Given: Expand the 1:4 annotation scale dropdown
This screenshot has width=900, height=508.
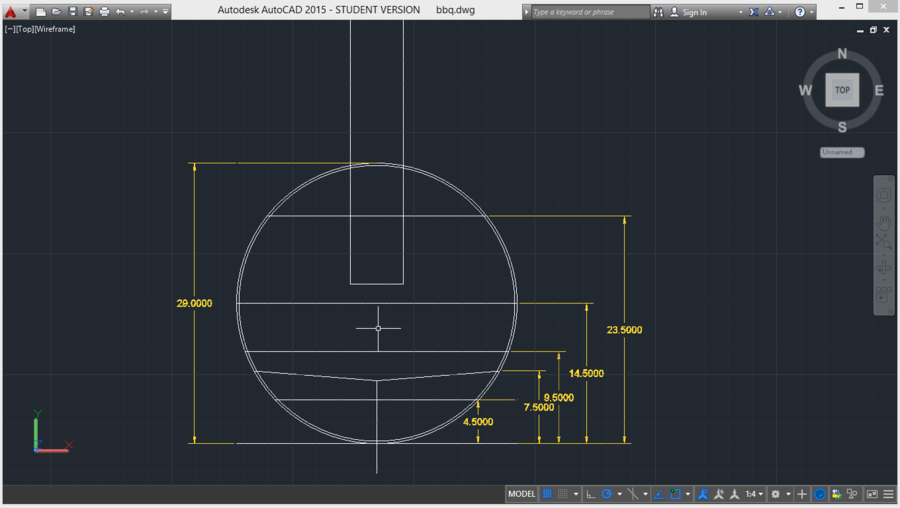Looking at the screenshot, I should [x=754, y=494].
